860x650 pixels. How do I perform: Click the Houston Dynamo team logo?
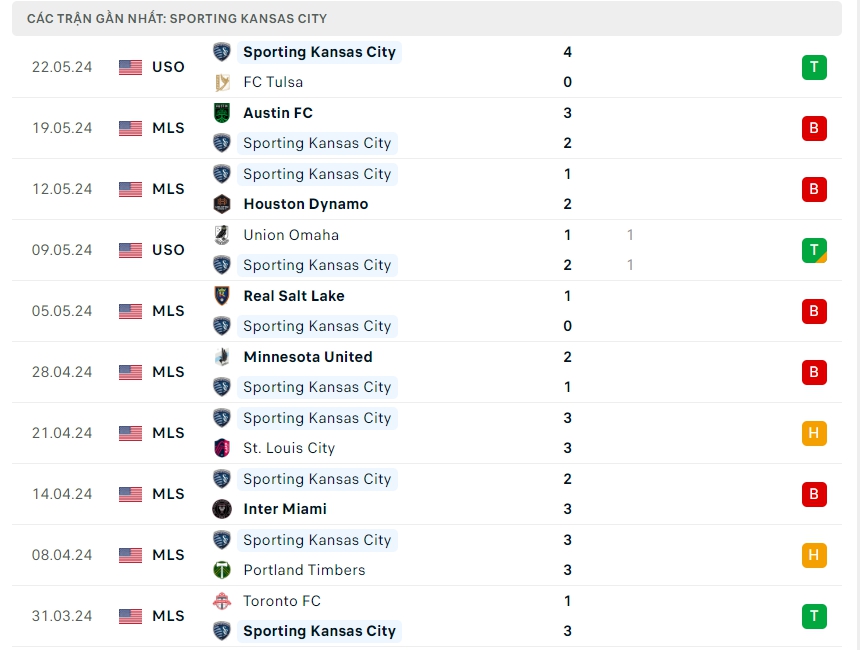click(x=222, y=204)
